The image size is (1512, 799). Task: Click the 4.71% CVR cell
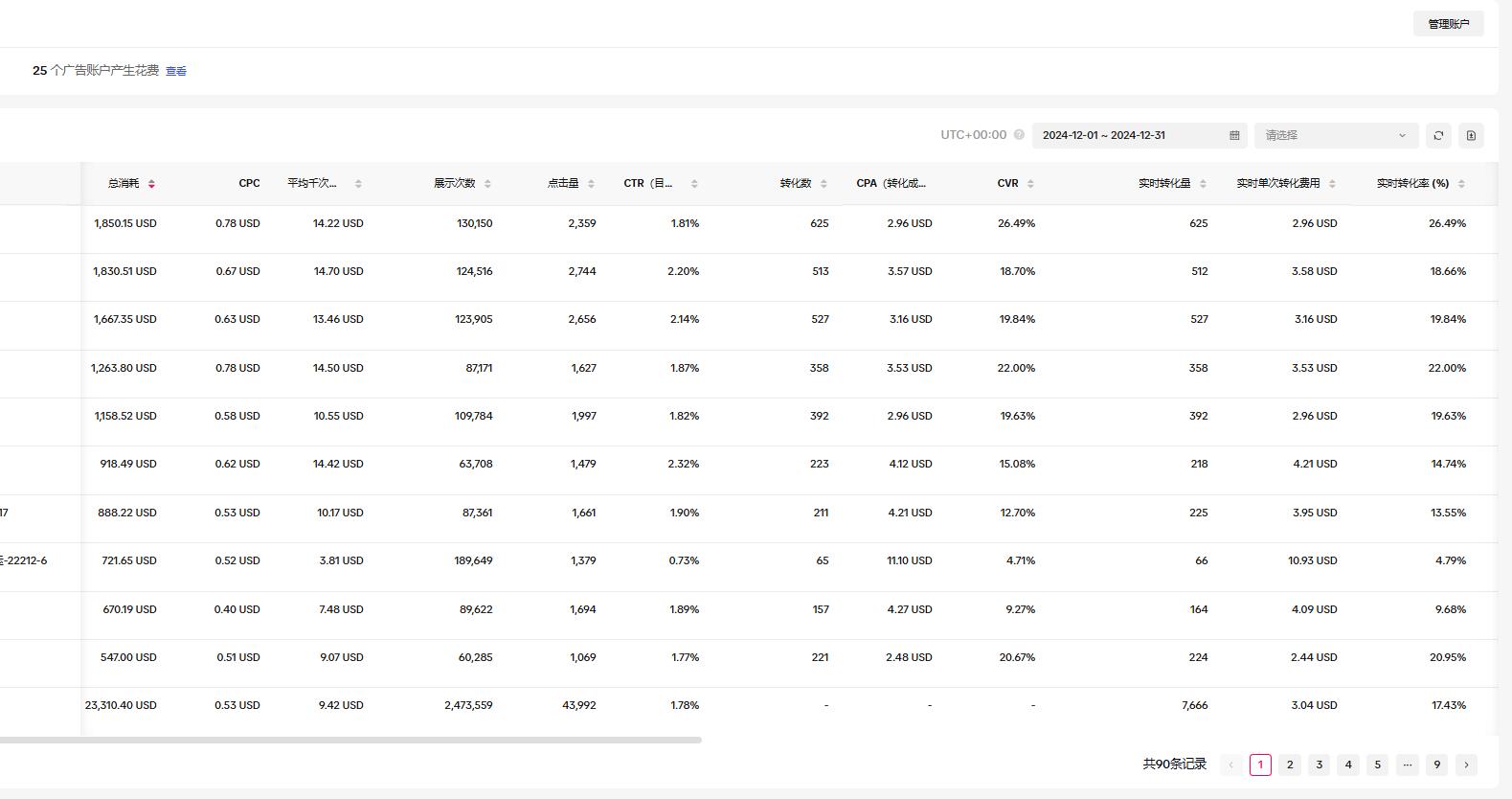[1021, 560]
